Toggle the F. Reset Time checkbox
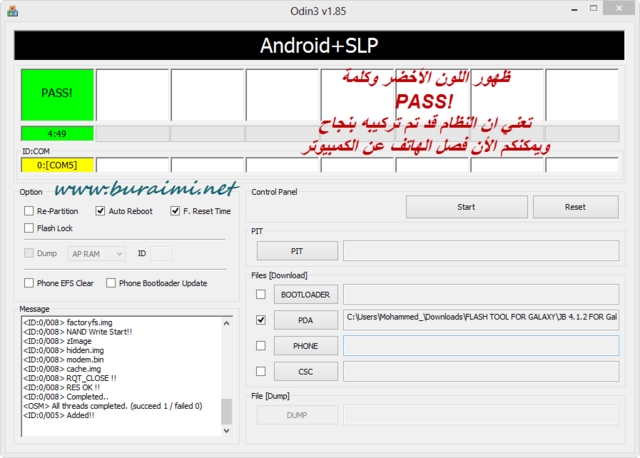The image size is (640, 458). tap(175, 211)
